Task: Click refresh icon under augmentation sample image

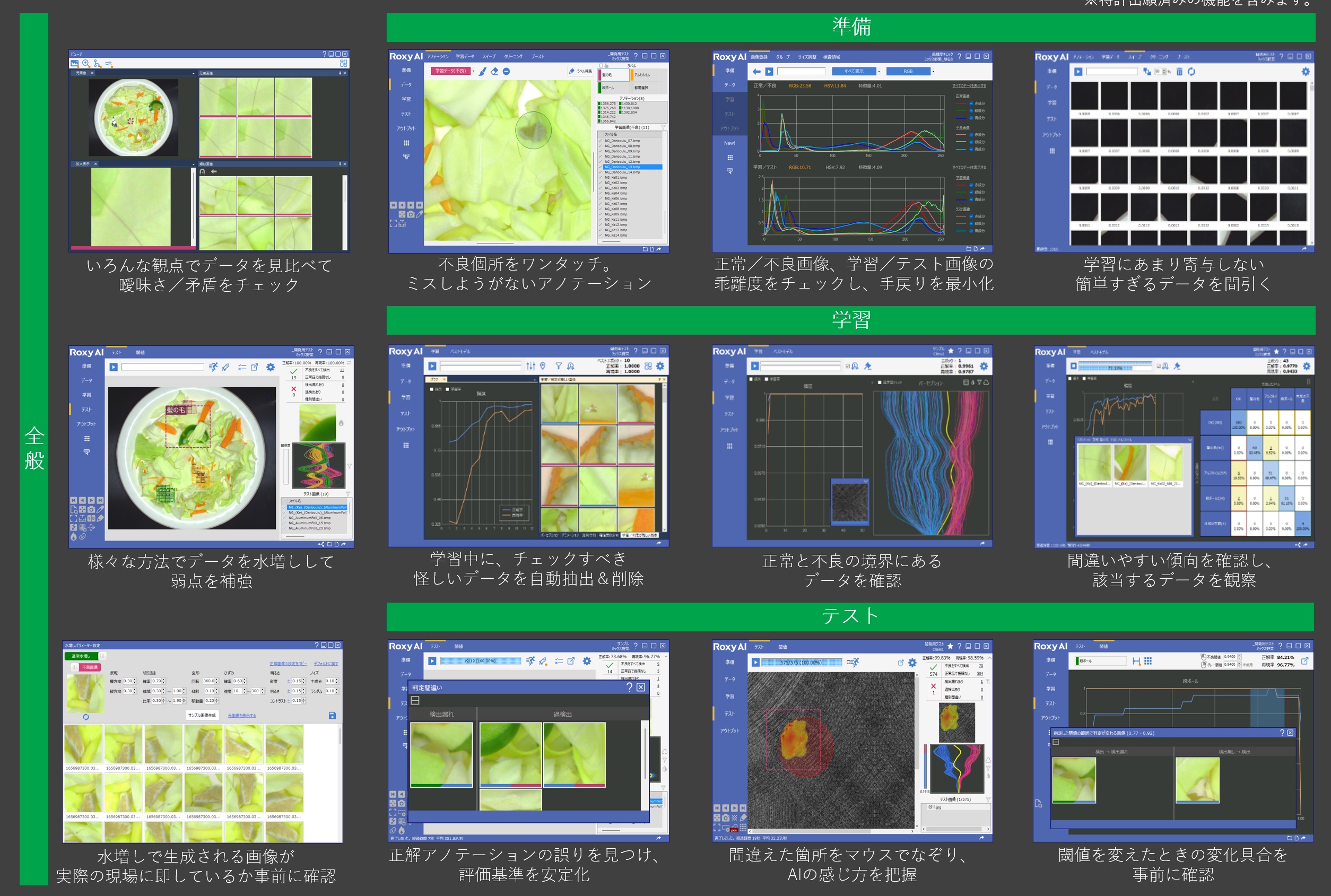Action: click(86, 717)
